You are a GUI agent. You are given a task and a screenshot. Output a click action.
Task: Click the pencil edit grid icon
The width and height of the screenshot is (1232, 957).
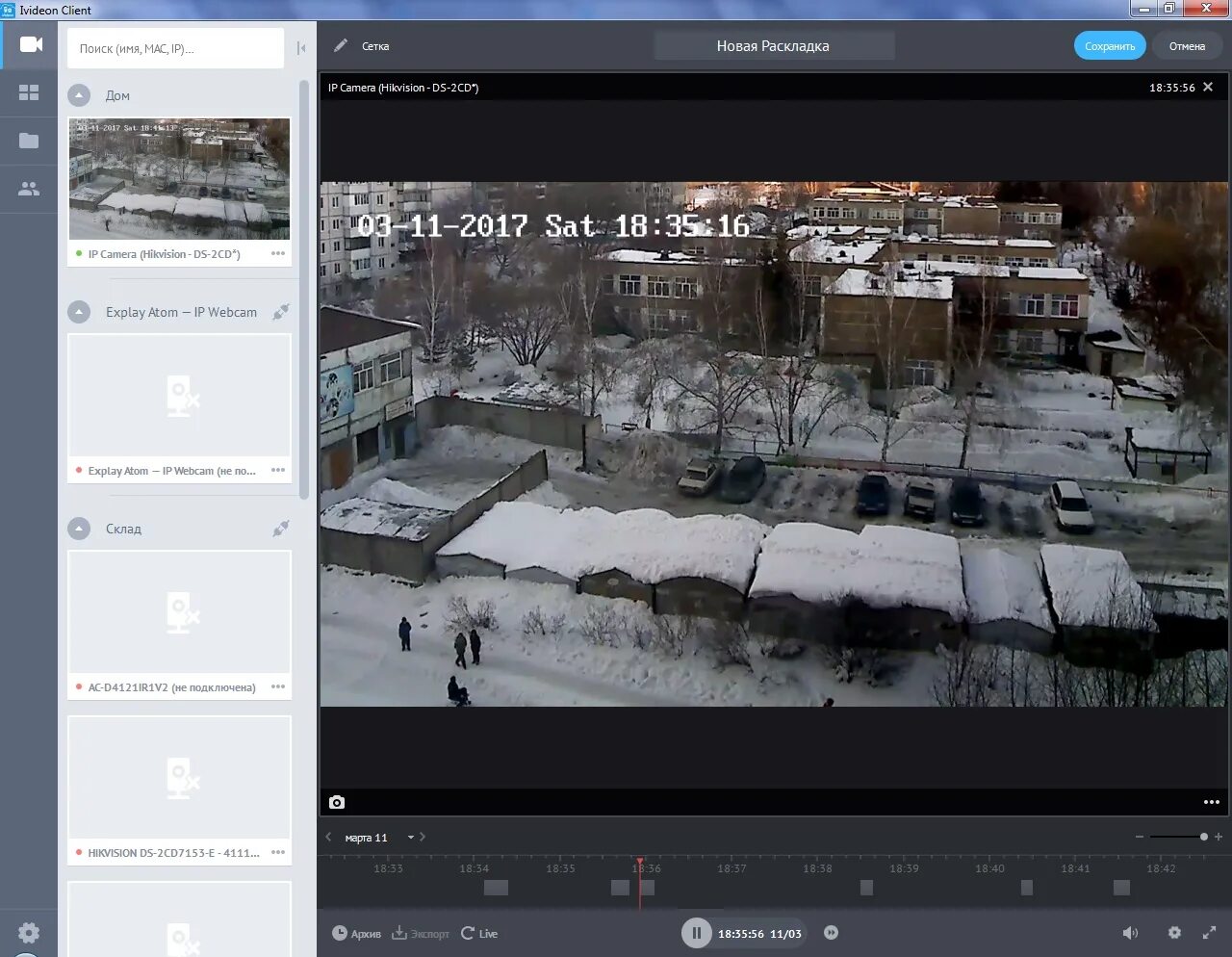click(x=341, y=46)
